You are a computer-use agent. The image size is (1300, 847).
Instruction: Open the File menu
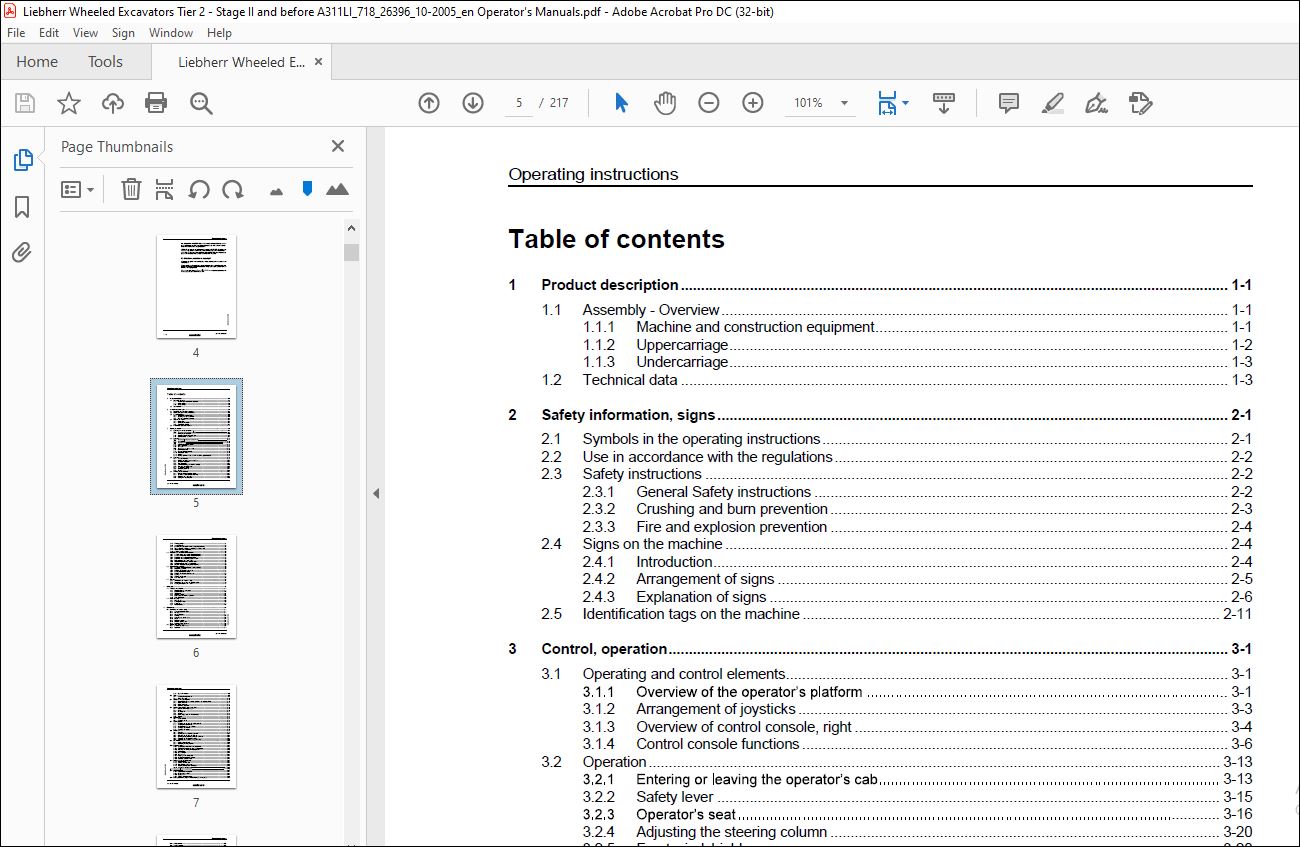coord(16,33)
